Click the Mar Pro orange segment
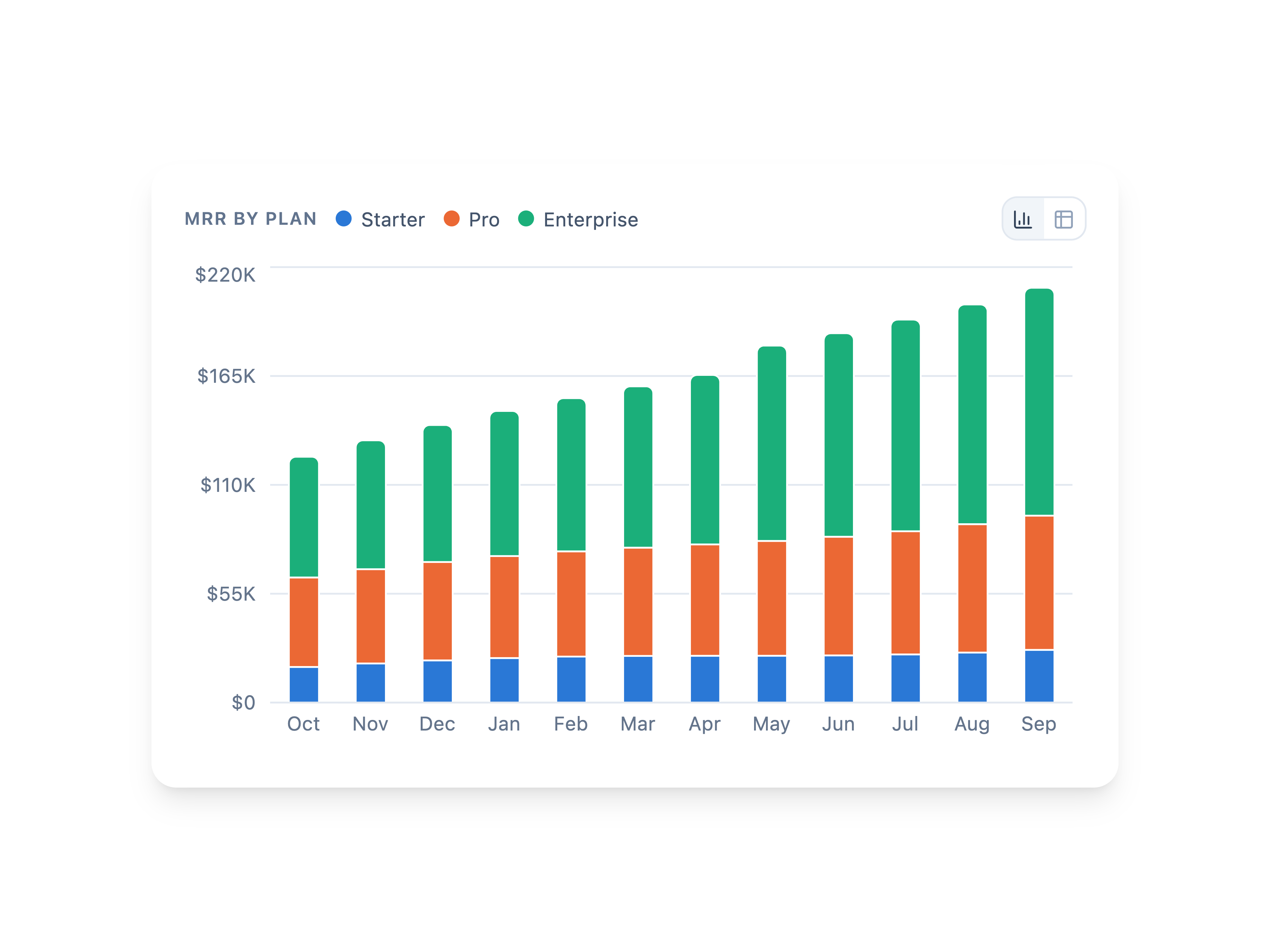 pos(638,601)
